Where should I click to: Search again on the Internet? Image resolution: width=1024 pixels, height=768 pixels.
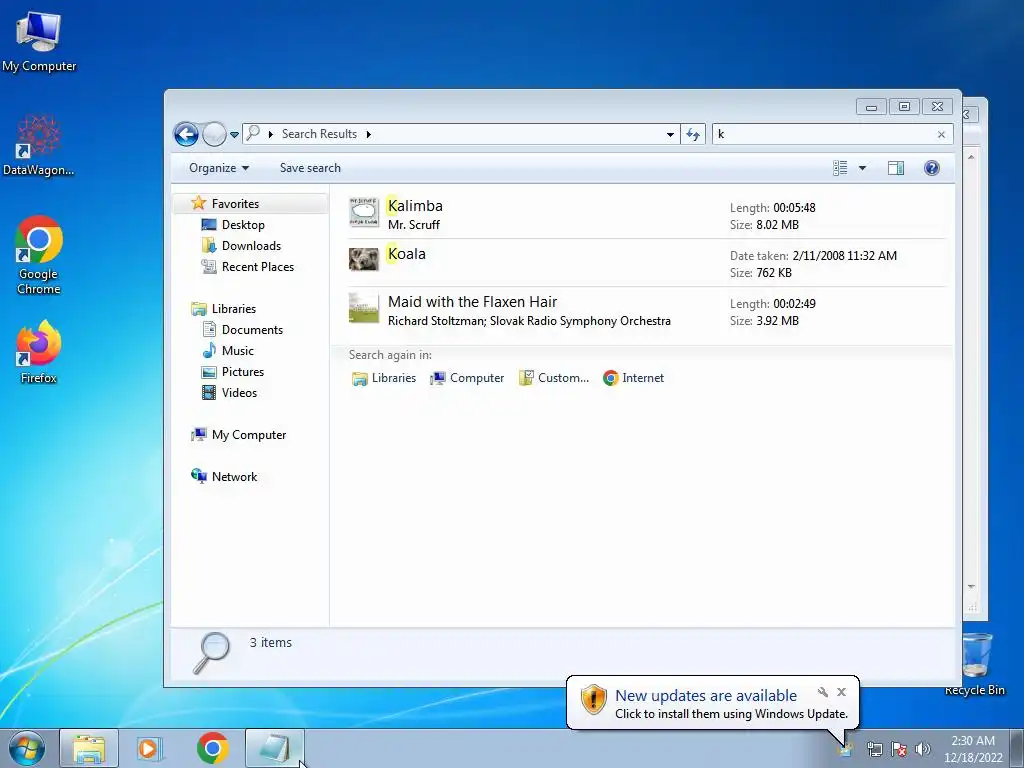[x=633, y=378]
